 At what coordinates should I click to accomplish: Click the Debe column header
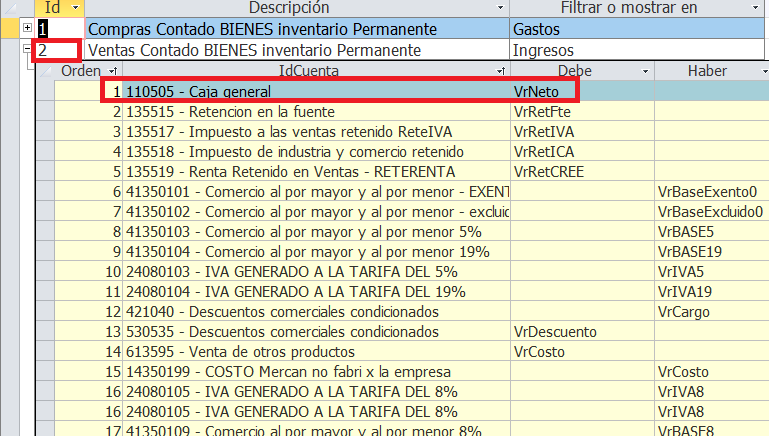[582, 71]
